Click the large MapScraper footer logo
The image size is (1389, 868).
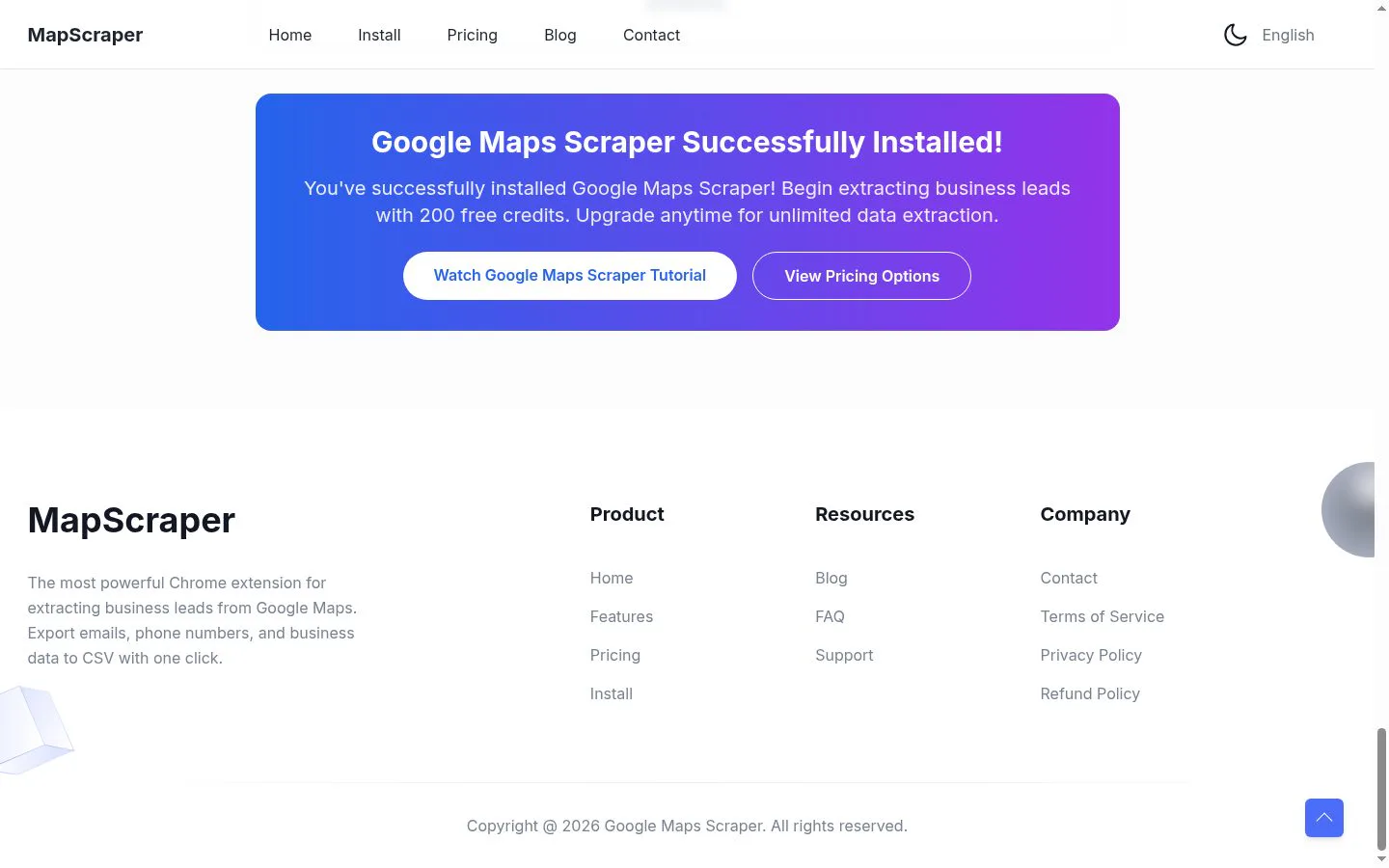coord(131,521)
